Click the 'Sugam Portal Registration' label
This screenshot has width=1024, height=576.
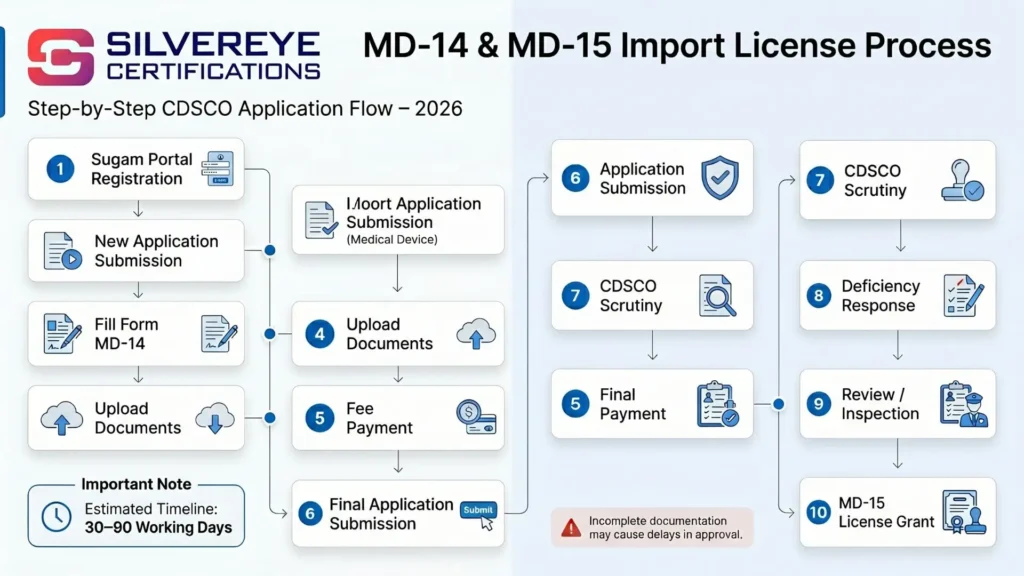pos(142,169)
